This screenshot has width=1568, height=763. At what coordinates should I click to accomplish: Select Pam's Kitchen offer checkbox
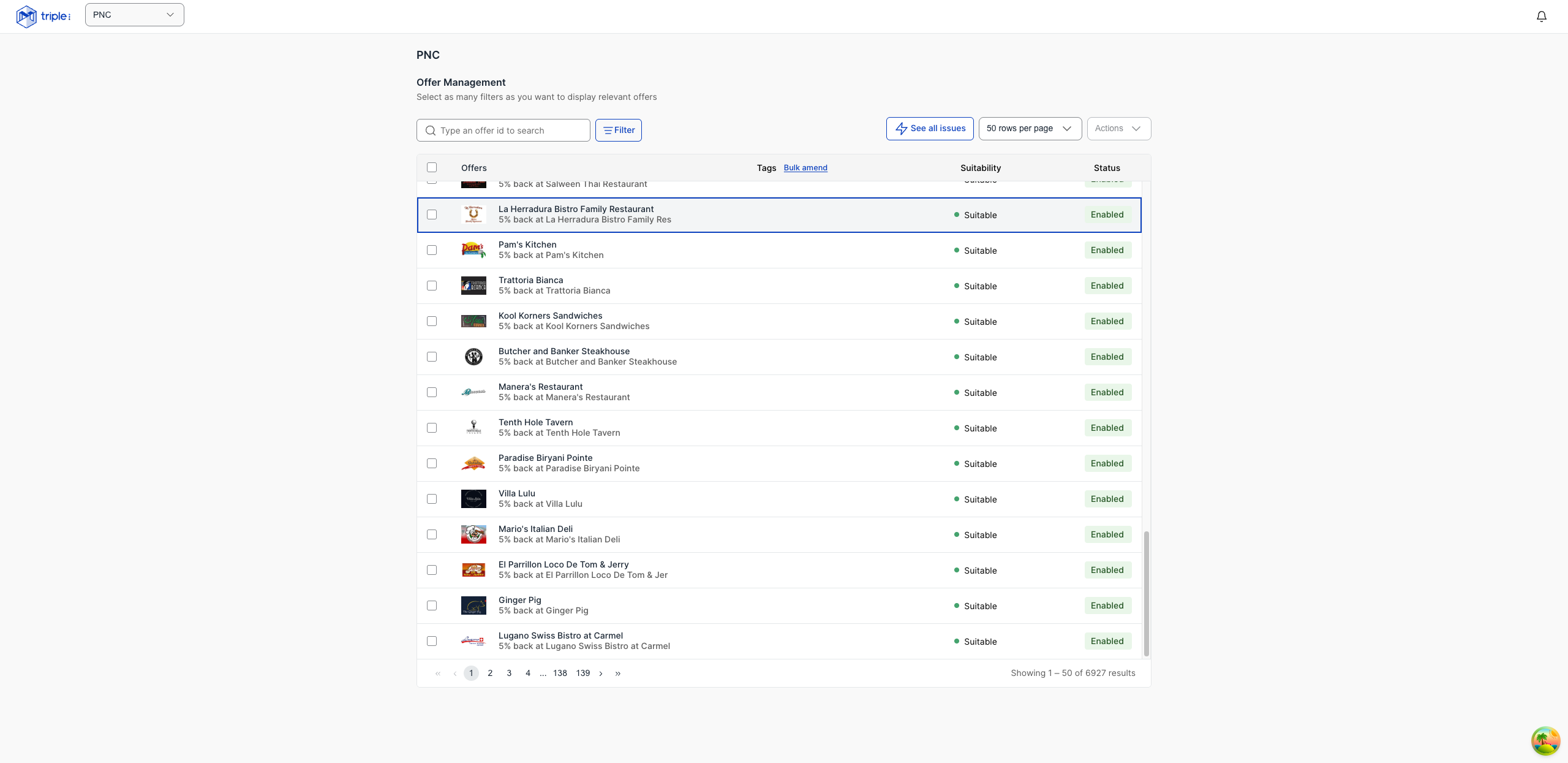click(x=432, y=250)
